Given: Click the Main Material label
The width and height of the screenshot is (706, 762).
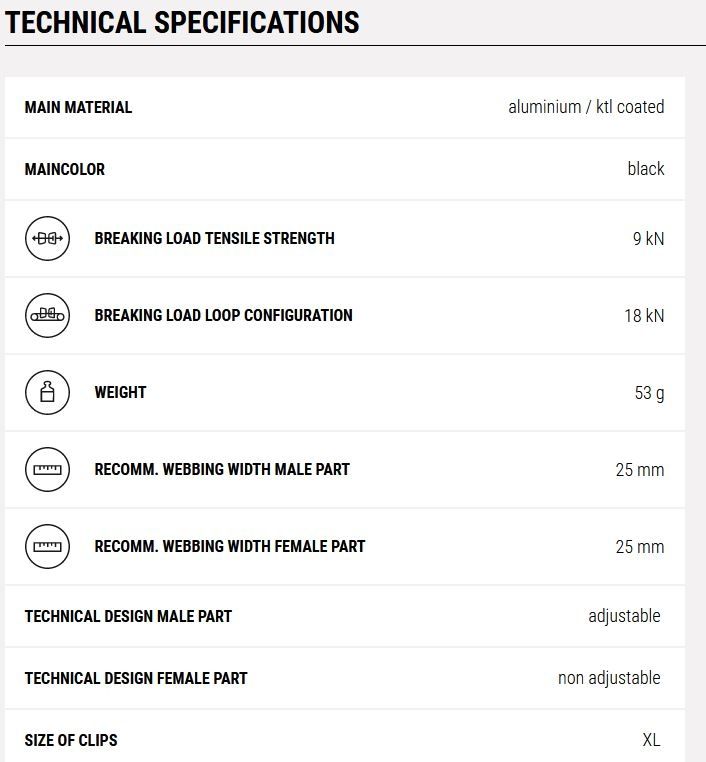Looking at the screenshot, I should 78,108.
